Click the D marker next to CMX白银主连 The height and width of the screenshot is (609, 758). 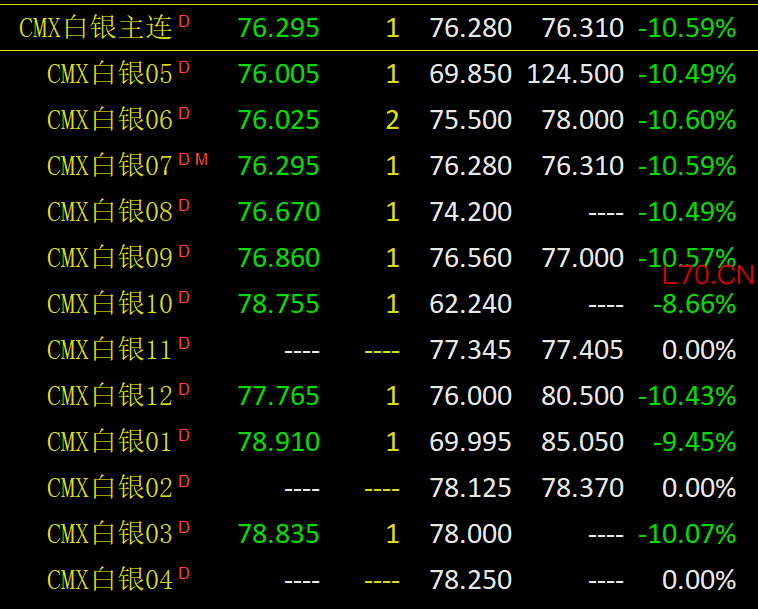point(184,21)
